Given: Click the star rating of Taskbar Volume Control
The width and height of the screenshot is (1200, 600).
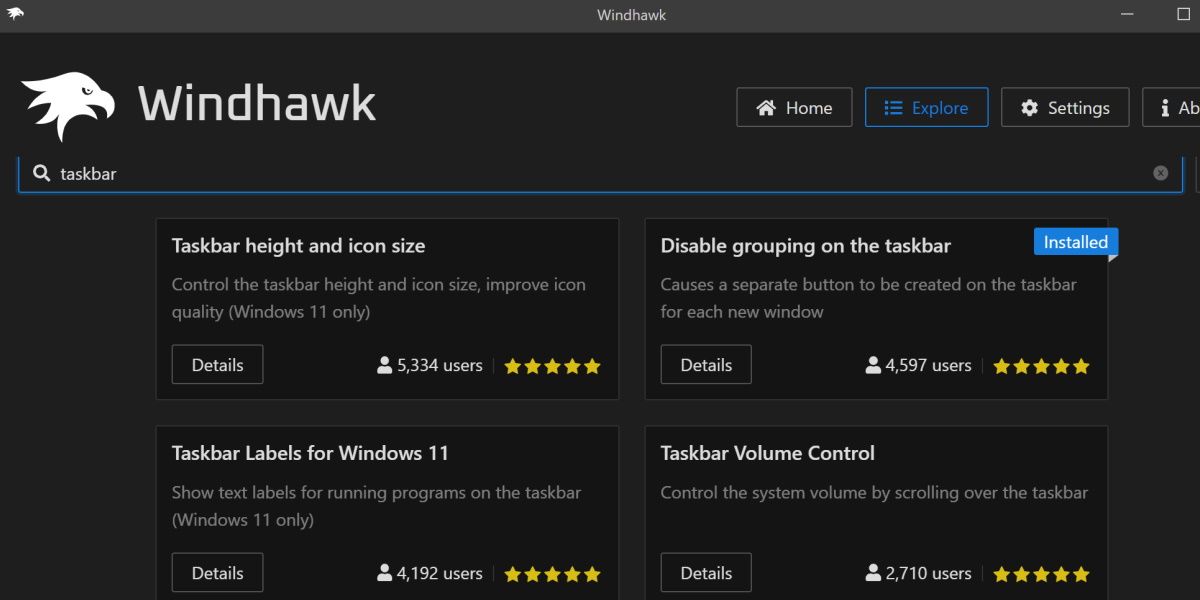Looking at the screenshot, I should [1041, 573].
